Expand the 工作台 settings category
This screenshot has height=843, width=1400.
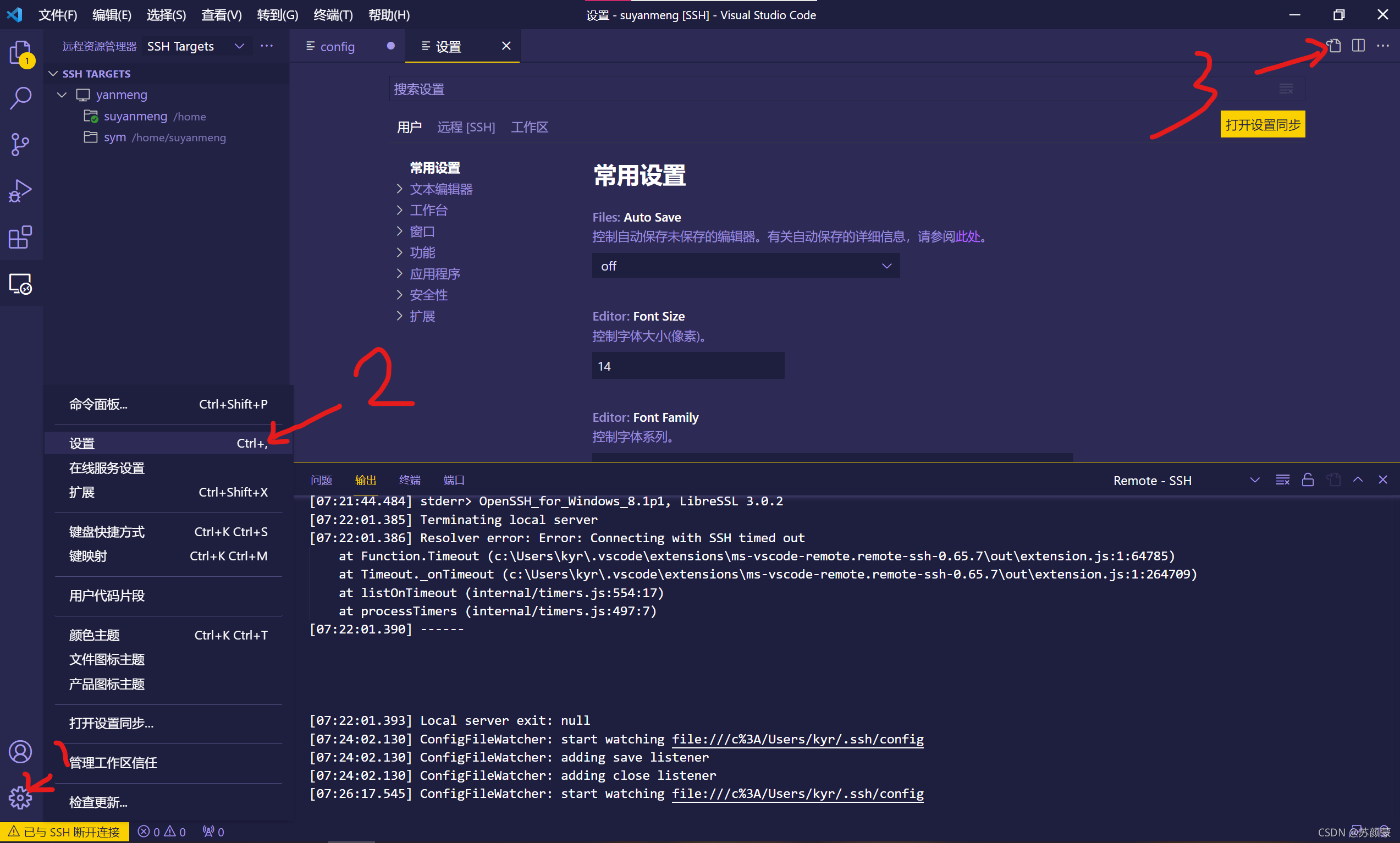coord(400,210)
